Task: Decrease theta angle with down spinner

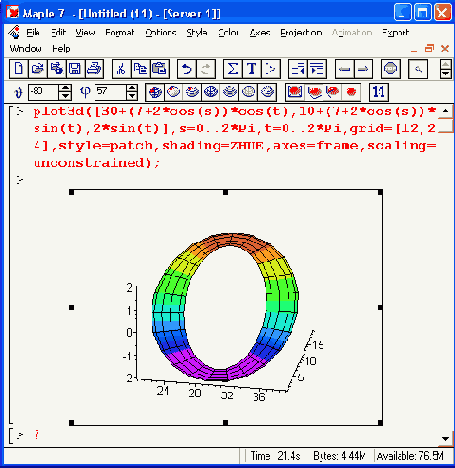Action: point(65,96)
